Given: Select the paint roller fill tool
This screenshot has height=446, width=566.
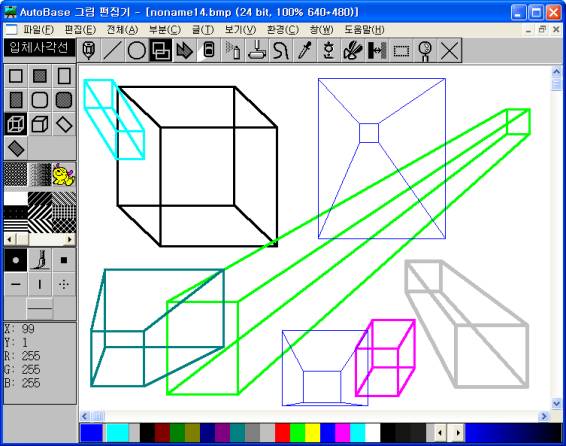Looking at the screenshot, I should [257, 51].
